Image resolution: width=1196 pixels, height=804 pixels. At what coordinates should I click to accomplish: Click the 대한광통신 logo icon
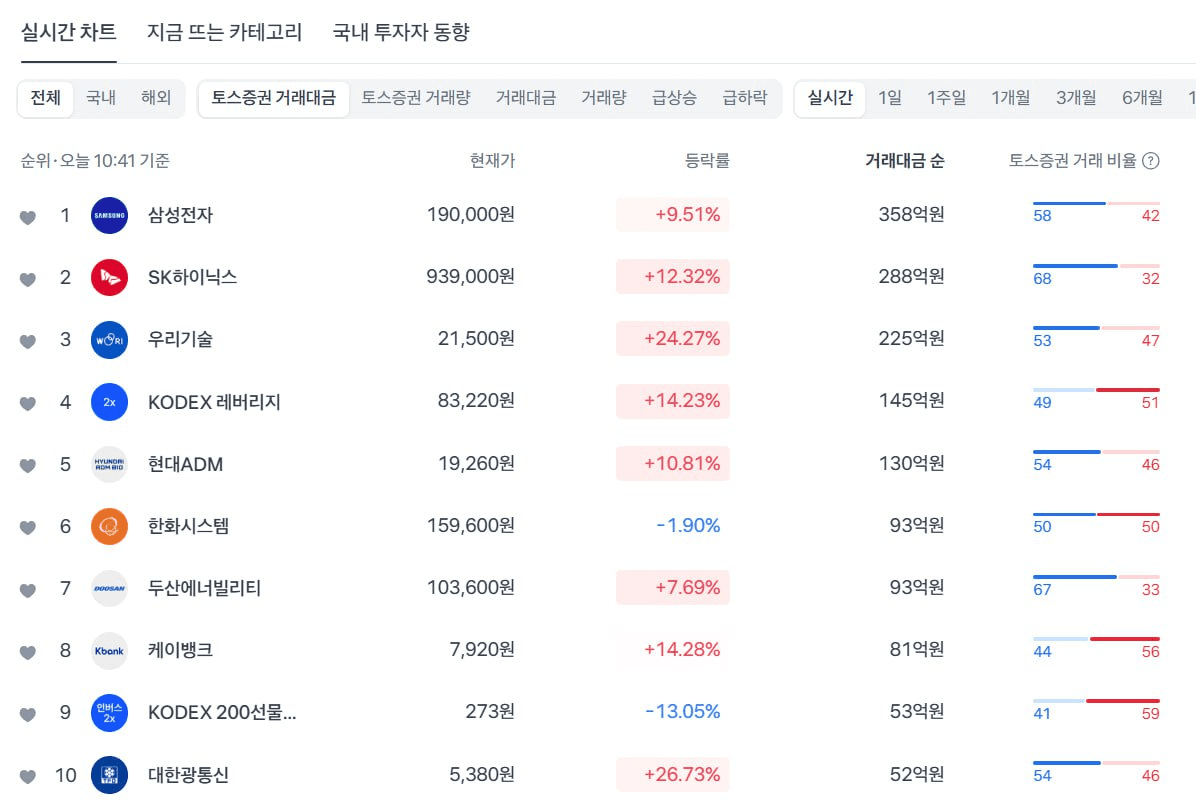[x=109, y=775]
